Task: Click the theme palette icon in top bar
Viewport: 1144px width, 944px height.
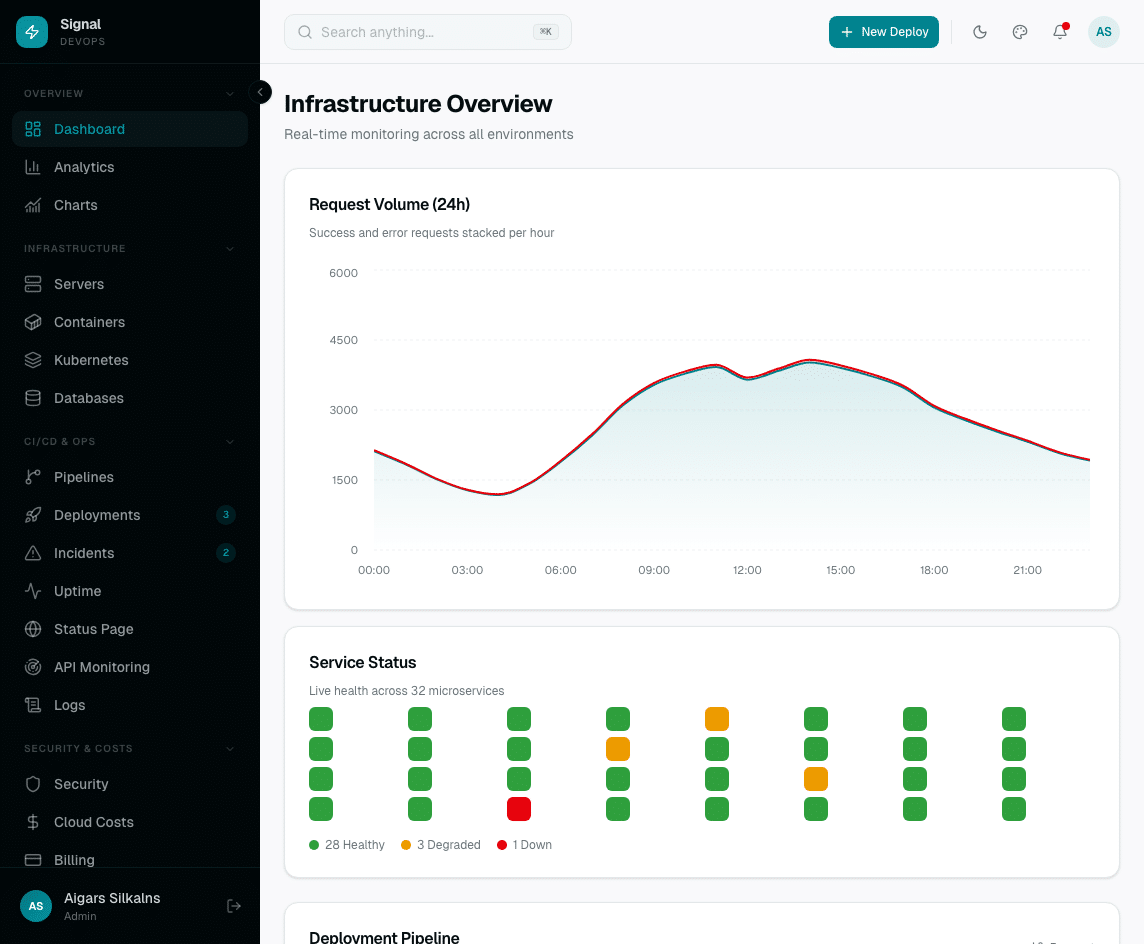Action: coord(1019,32)
